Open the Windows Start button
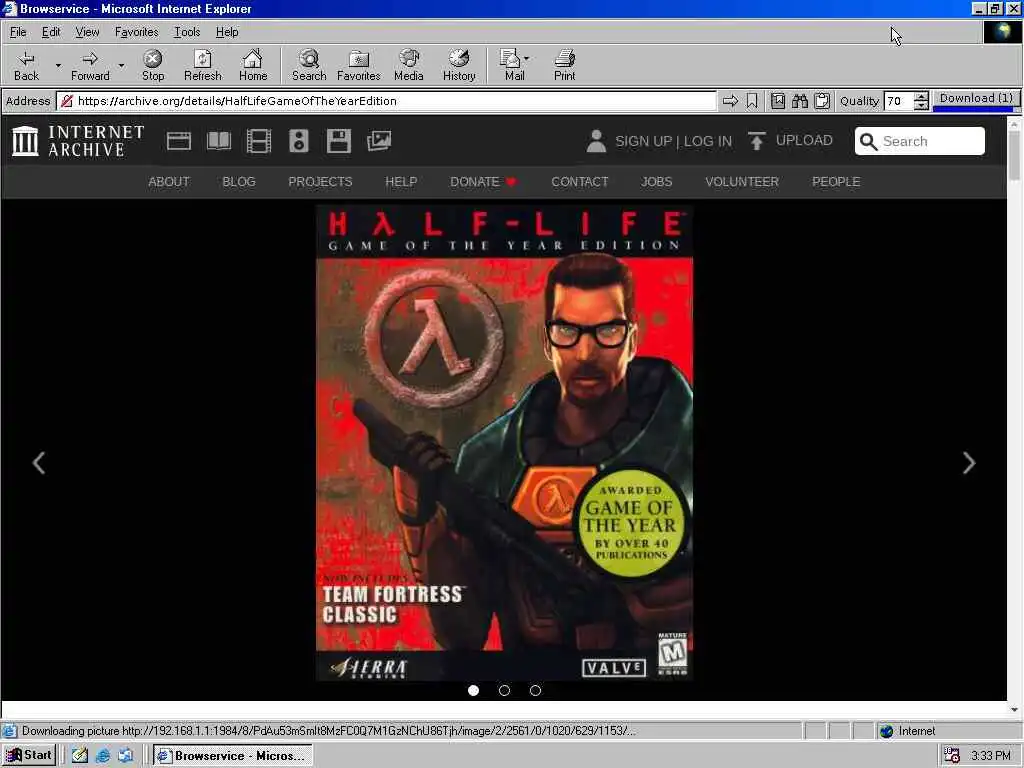Viewport: 1024px width, 768px height. point(29,756)
